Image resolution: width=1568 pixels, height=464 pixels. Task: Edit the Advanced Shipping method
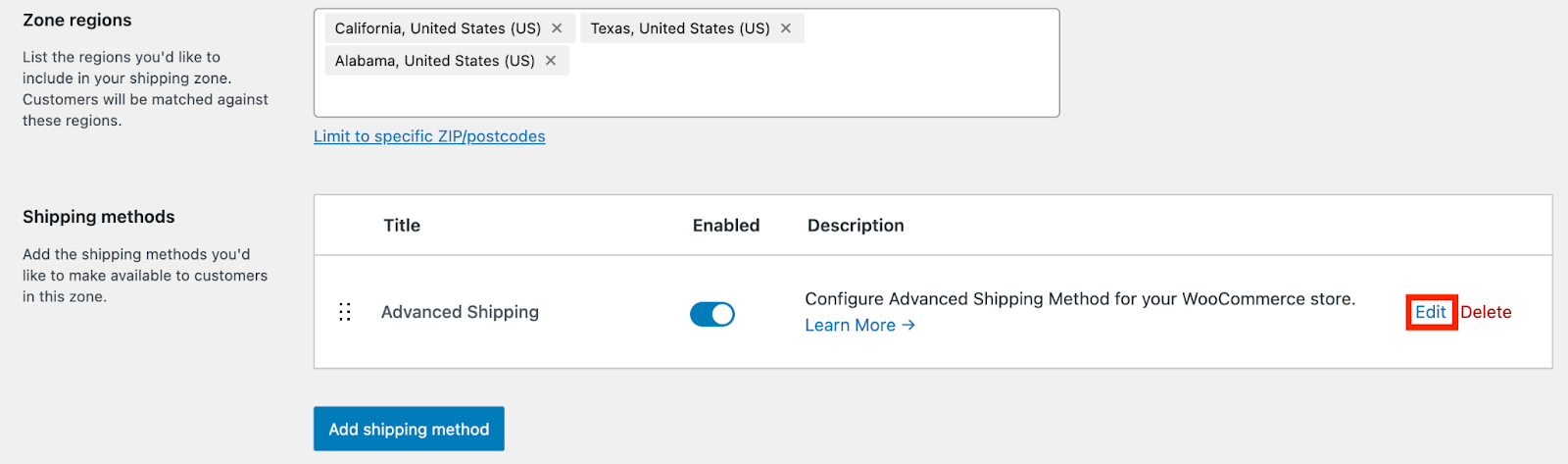click(x=1430, y=312)
